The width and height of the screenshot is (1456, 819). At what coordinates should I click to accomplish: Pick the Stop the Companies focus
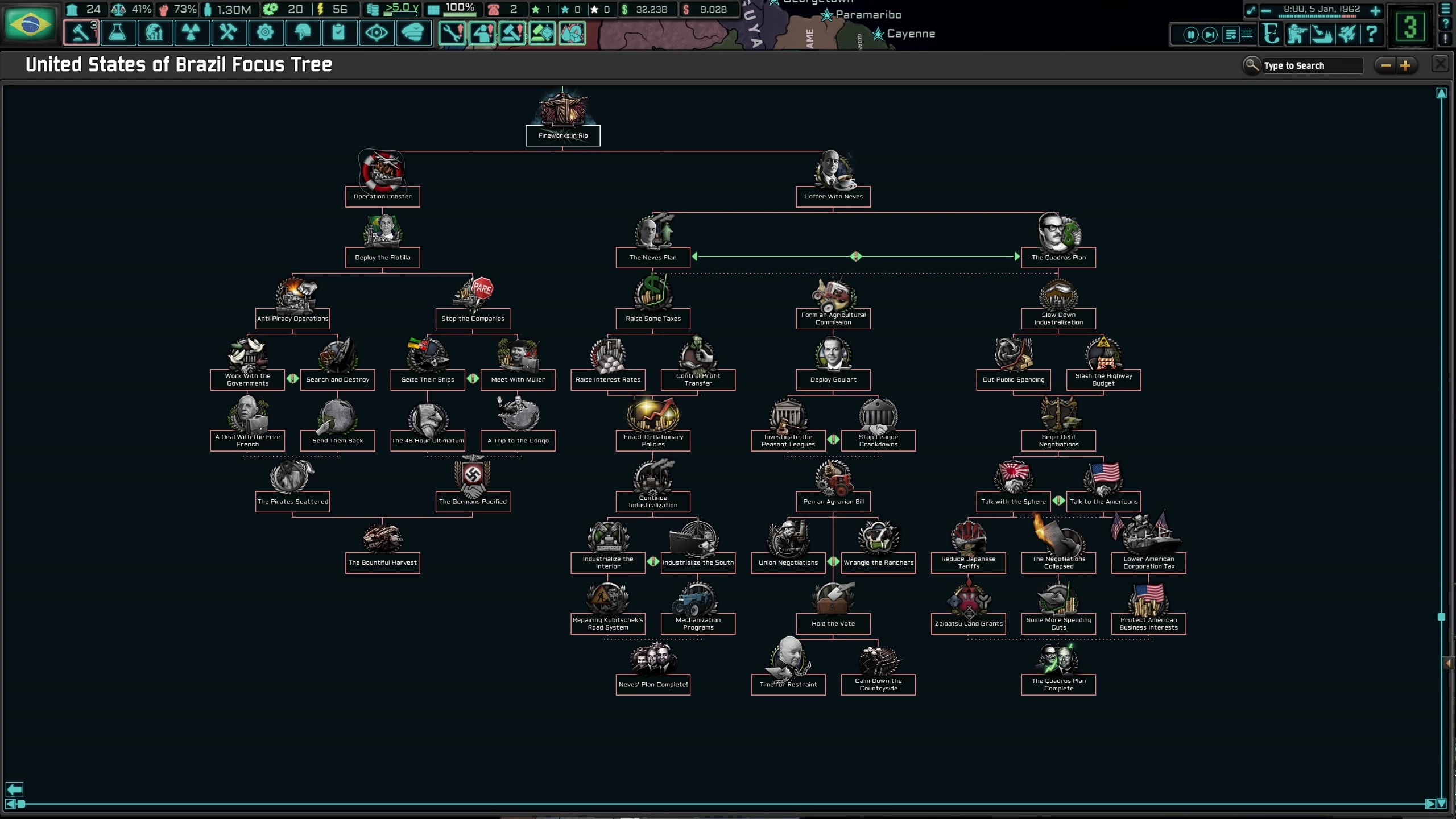(473, 318)
